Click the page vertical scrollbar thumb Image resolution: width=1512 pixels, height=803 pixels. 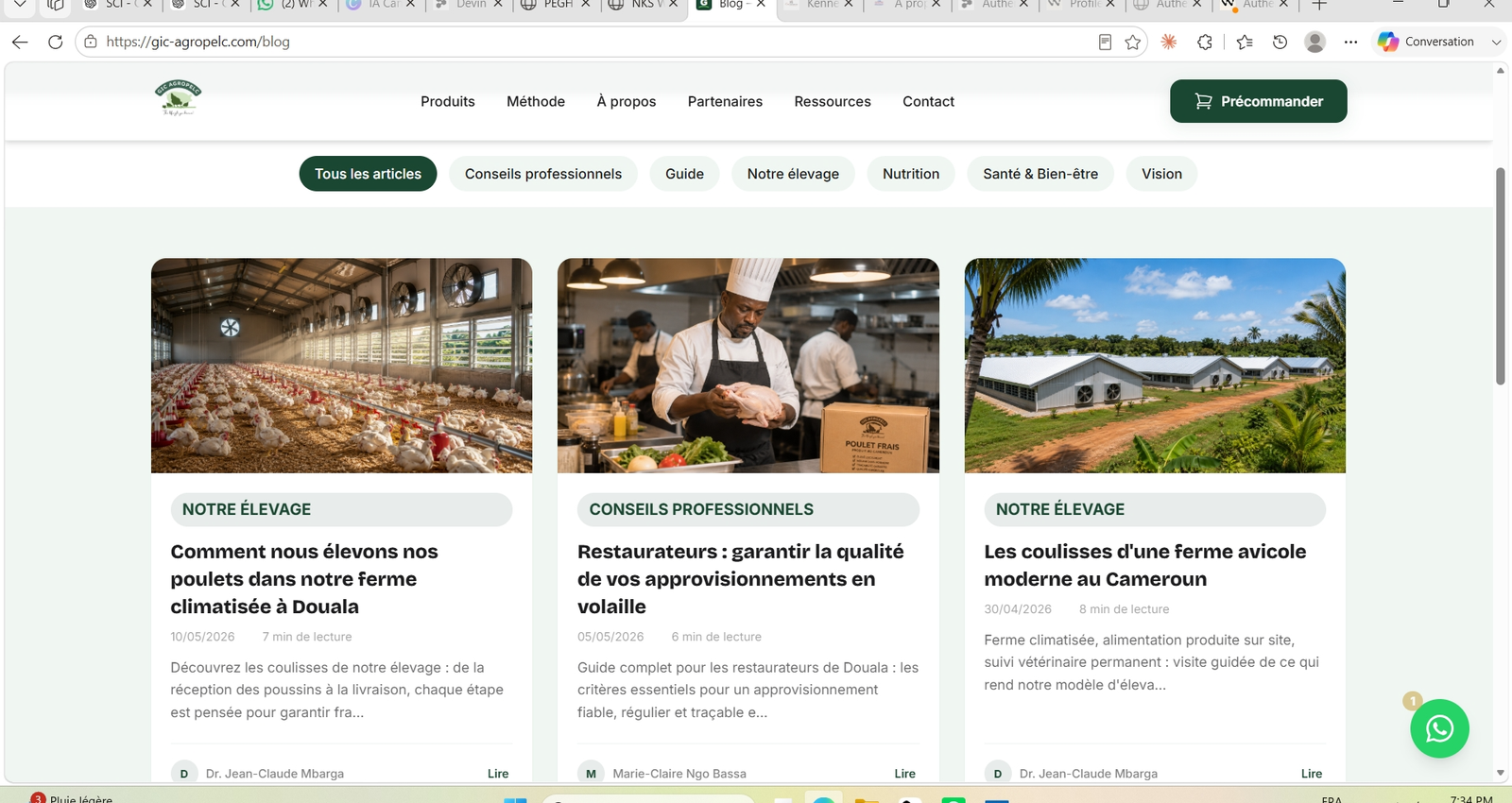[1500, 276]
